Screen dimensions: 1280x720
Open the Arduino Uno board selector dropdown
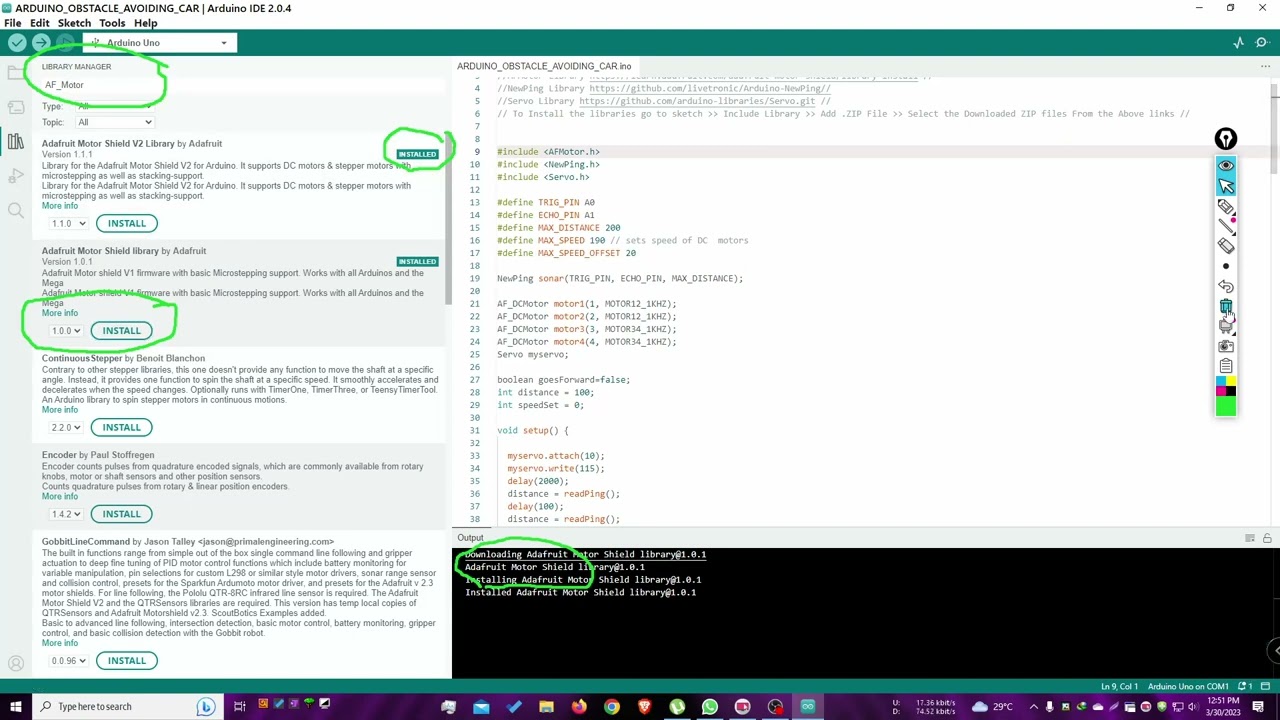(x=158, y=43)
